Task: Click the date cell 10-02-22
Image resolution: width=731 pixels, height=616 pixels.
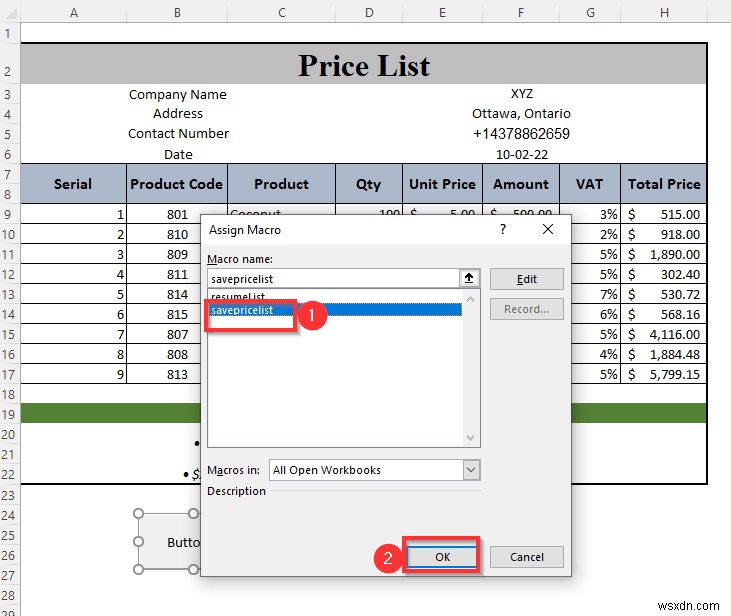Action: pos(521,154)
